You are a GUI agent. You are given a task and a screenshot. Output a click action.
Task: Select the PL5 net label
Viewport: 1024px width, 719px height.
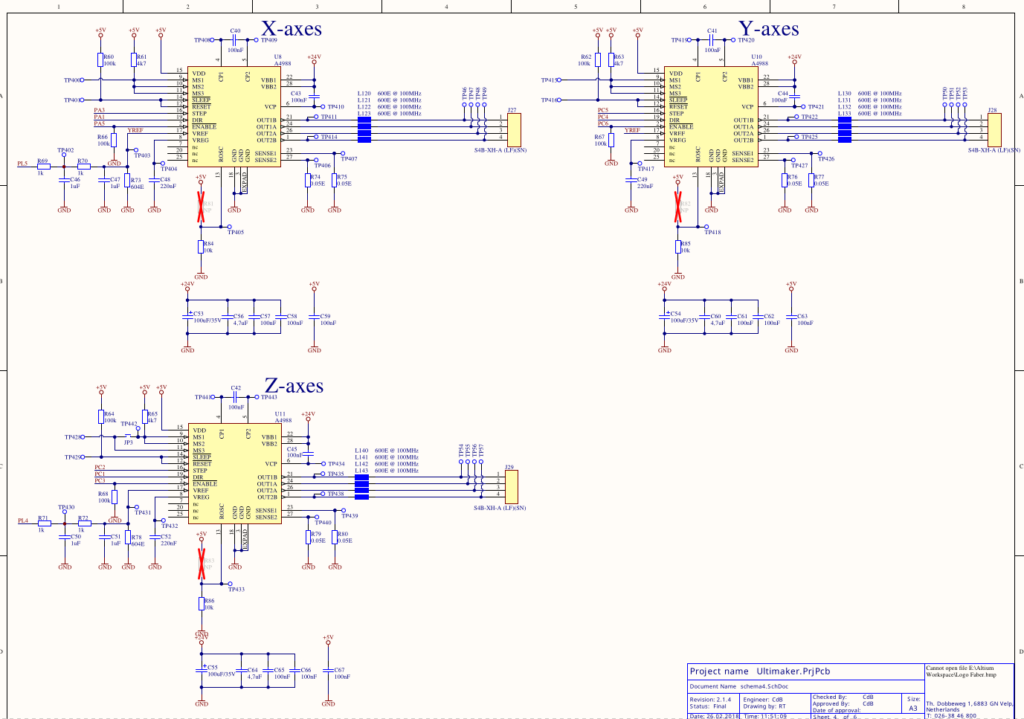click(x=23, y=163)
